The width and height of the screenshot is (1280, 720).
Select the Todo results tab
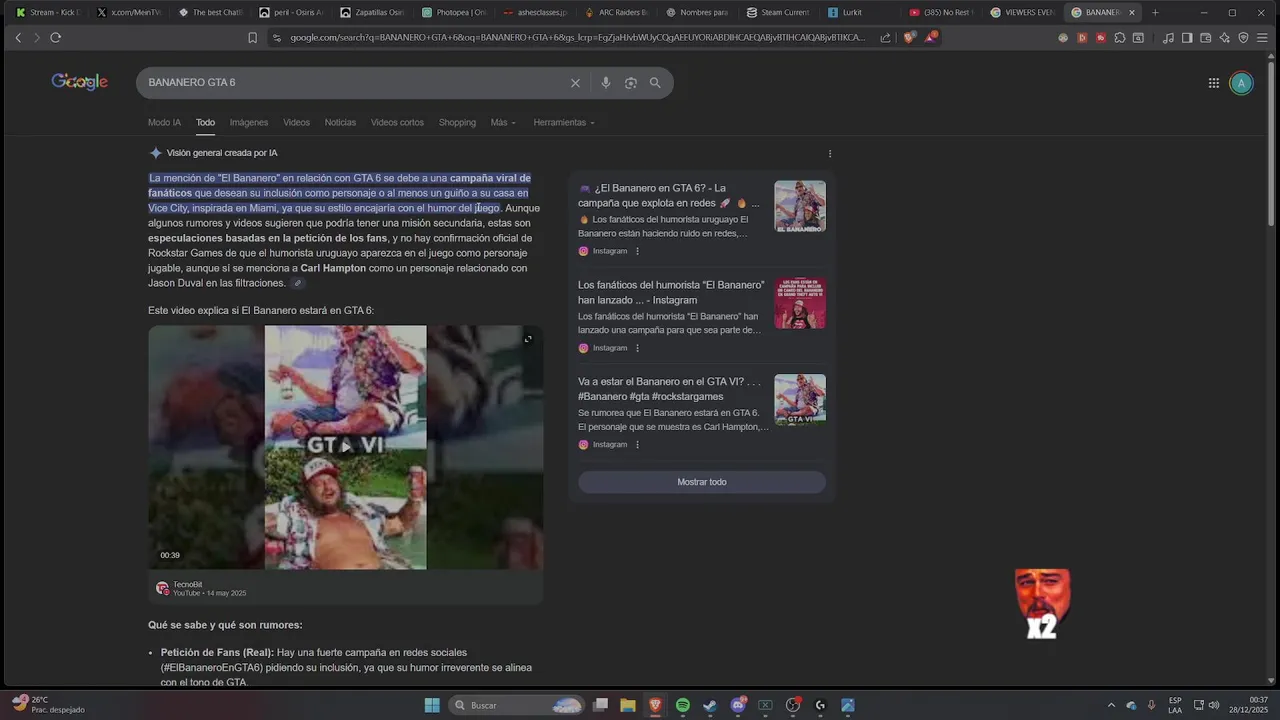[205, 123]
